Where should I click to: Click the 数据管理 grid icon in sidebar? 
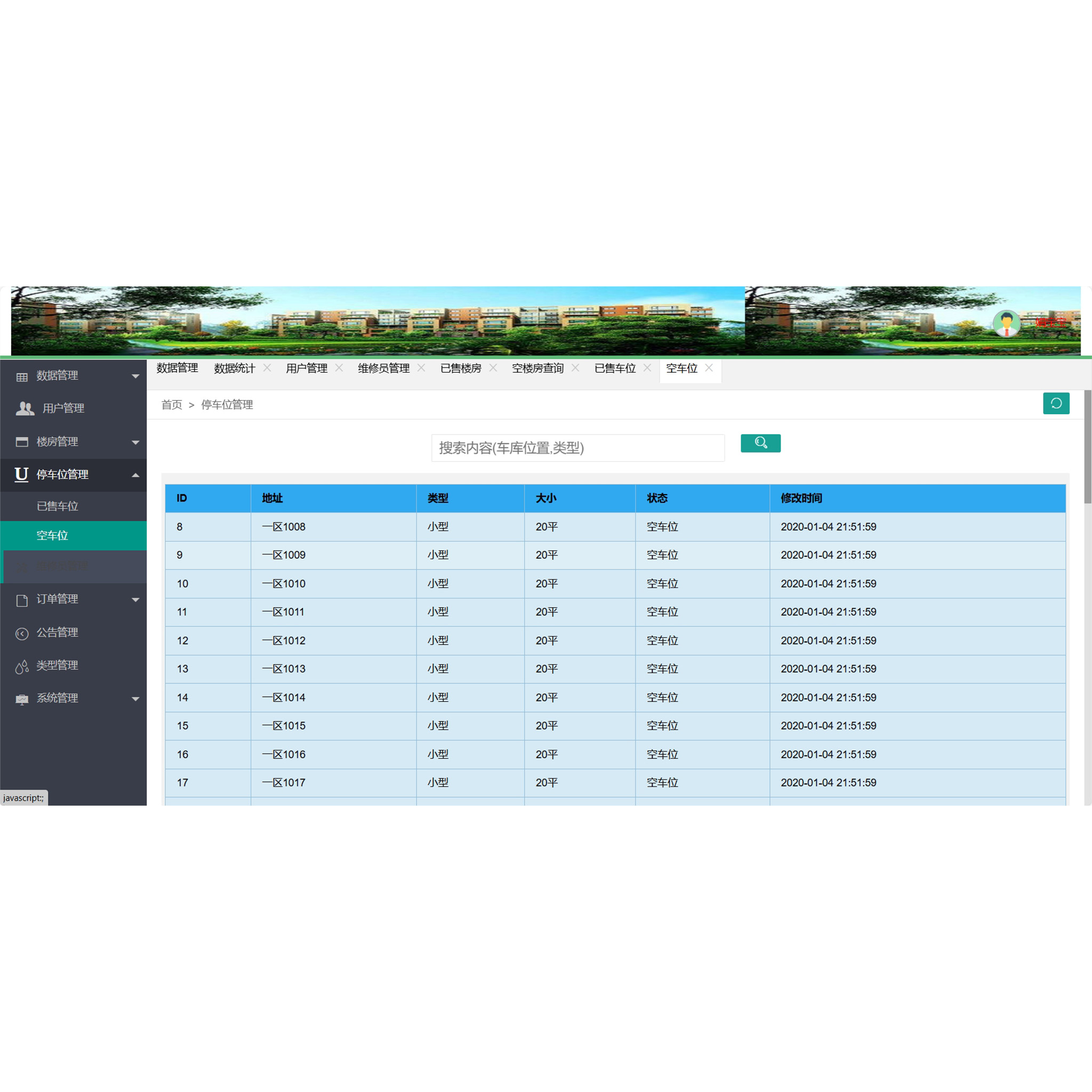[x=21, y=377]
